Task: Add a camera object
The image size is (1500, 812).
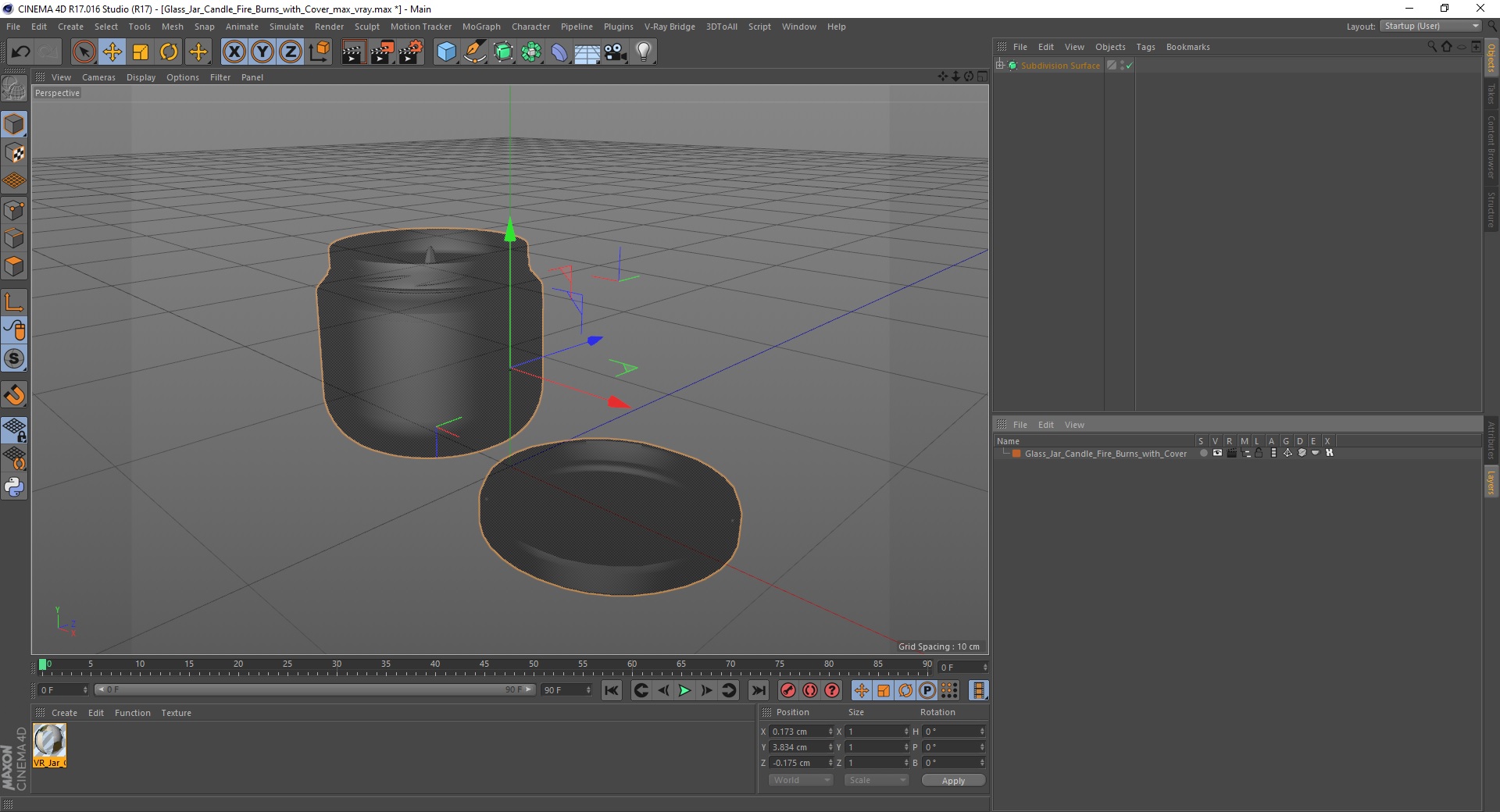Action: 616,52
